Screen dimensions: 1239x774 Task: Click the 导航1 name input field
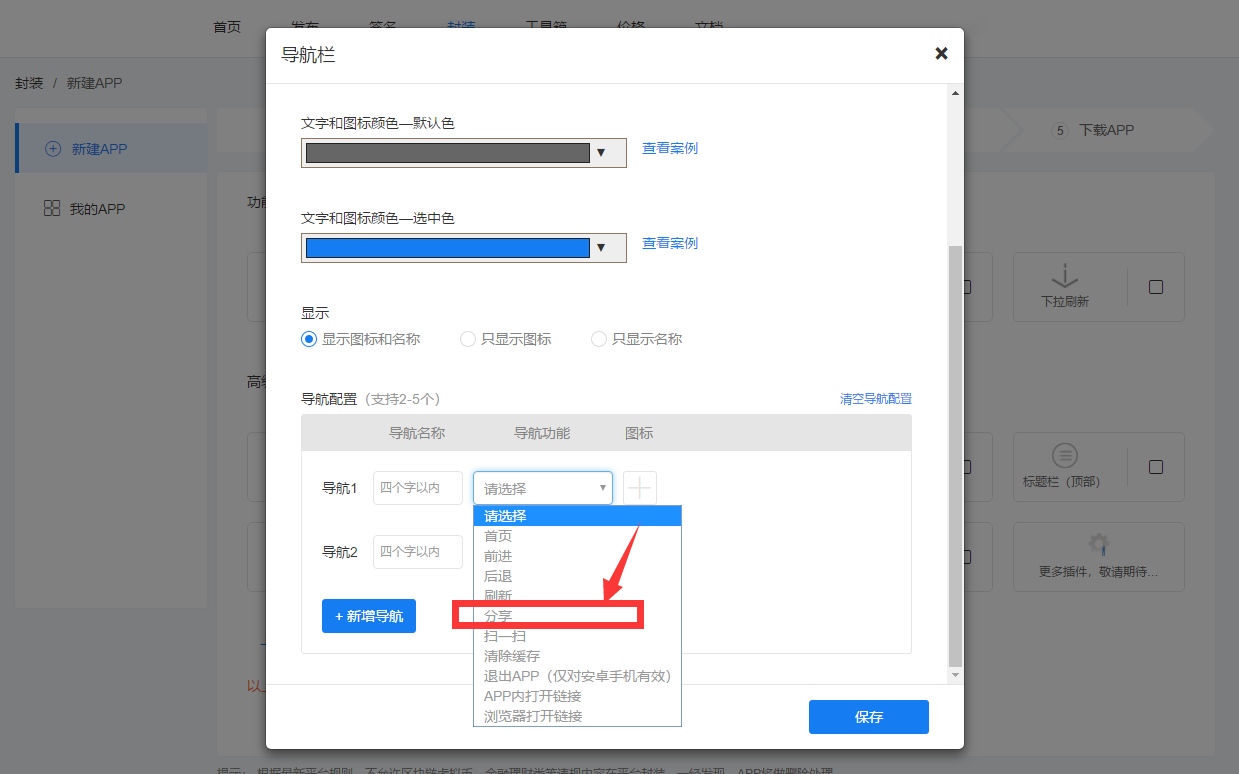coord(417,488)
